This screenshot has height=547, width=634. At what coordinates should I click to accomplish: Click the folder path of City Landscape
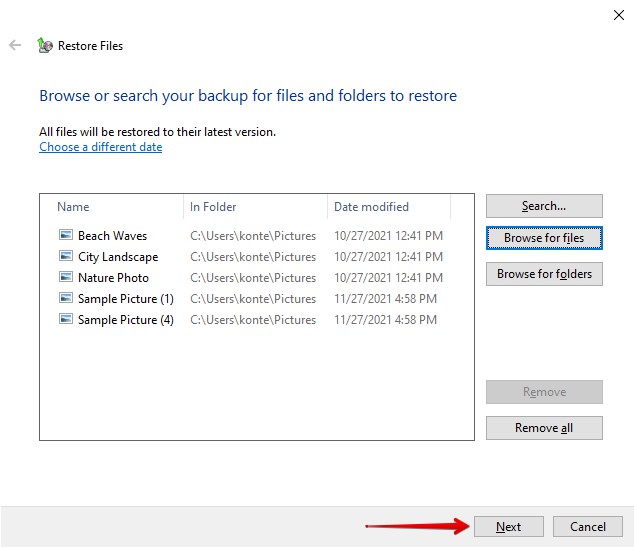tap(253, 257)
